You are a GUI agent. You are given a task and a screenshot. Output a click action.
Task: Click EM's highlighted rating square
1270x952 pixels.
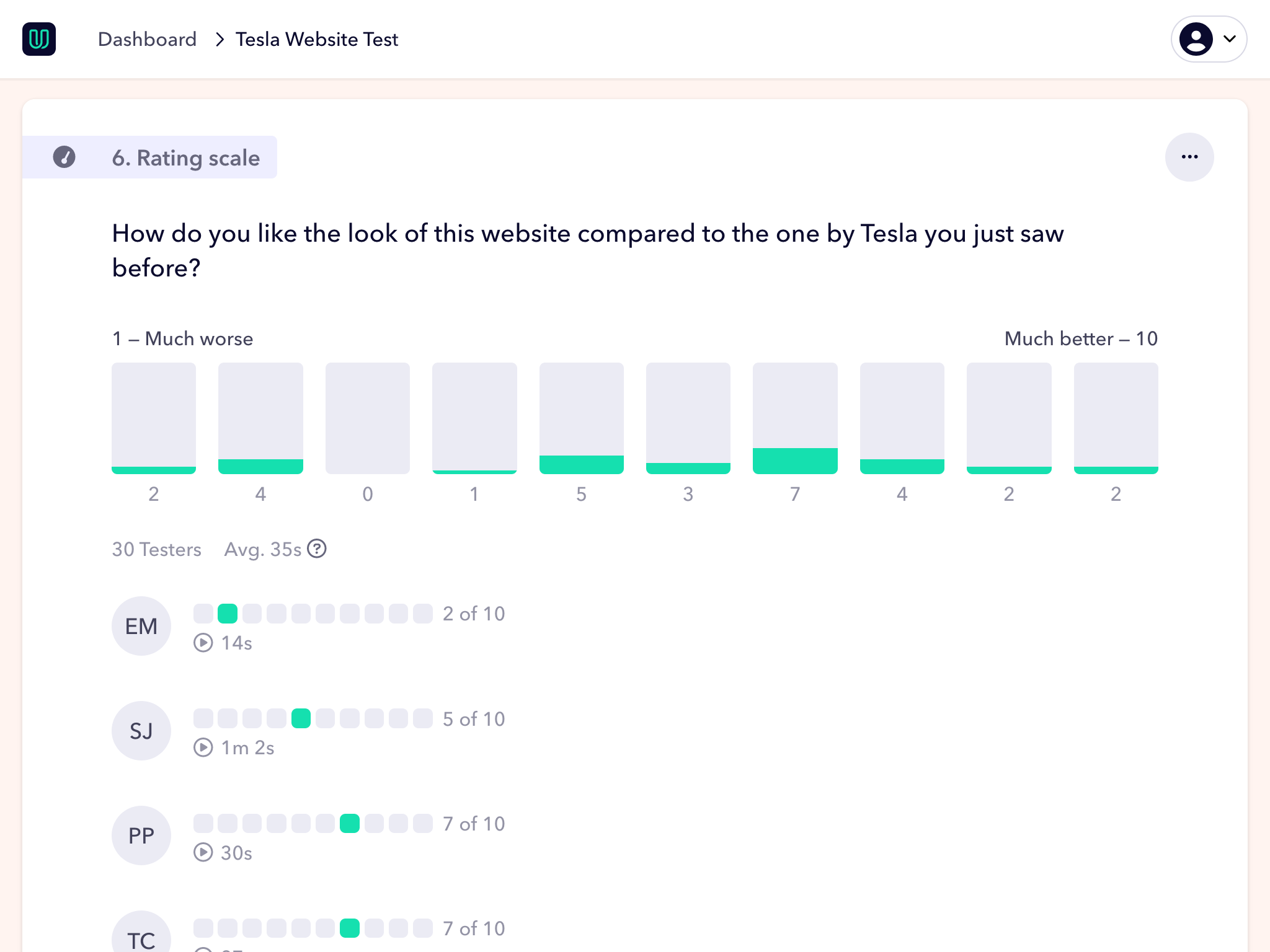[x=228, y=614]
